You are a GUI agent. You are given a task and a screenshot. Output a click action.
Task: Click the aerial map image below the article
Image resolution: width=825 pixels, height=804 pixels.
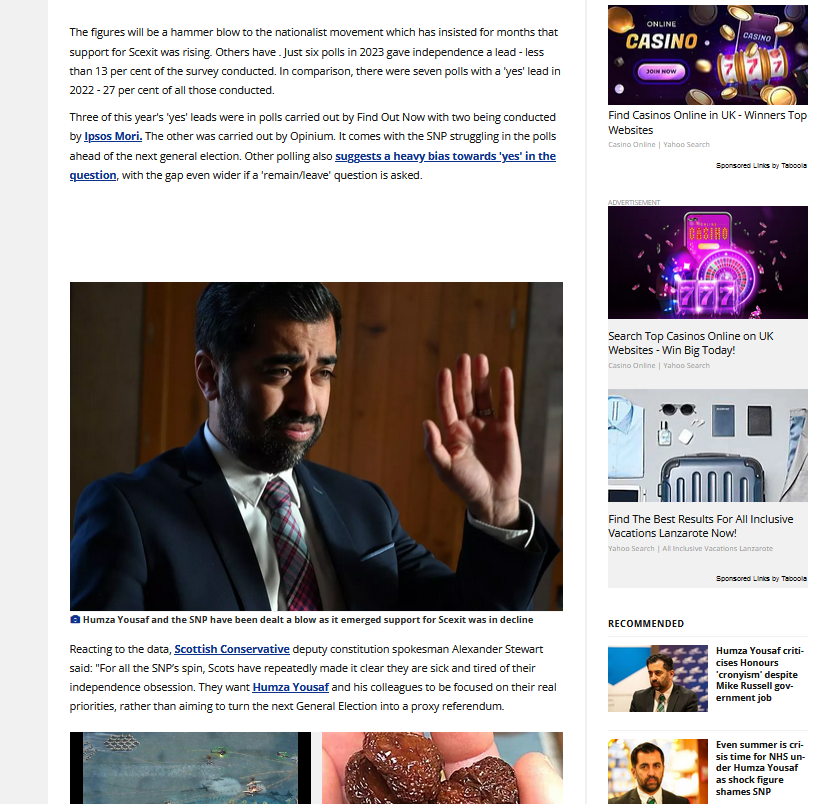click(x=190, y=768)
